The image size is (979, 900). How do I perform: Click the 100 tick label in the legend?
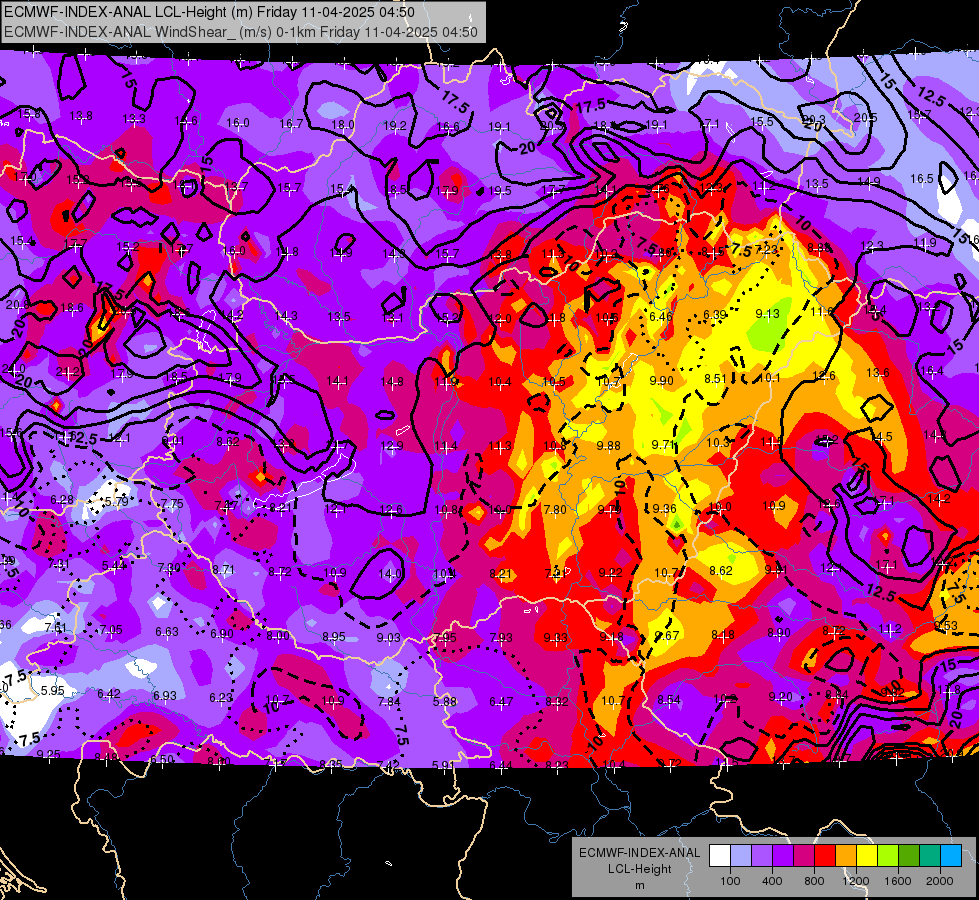[730, 881]
